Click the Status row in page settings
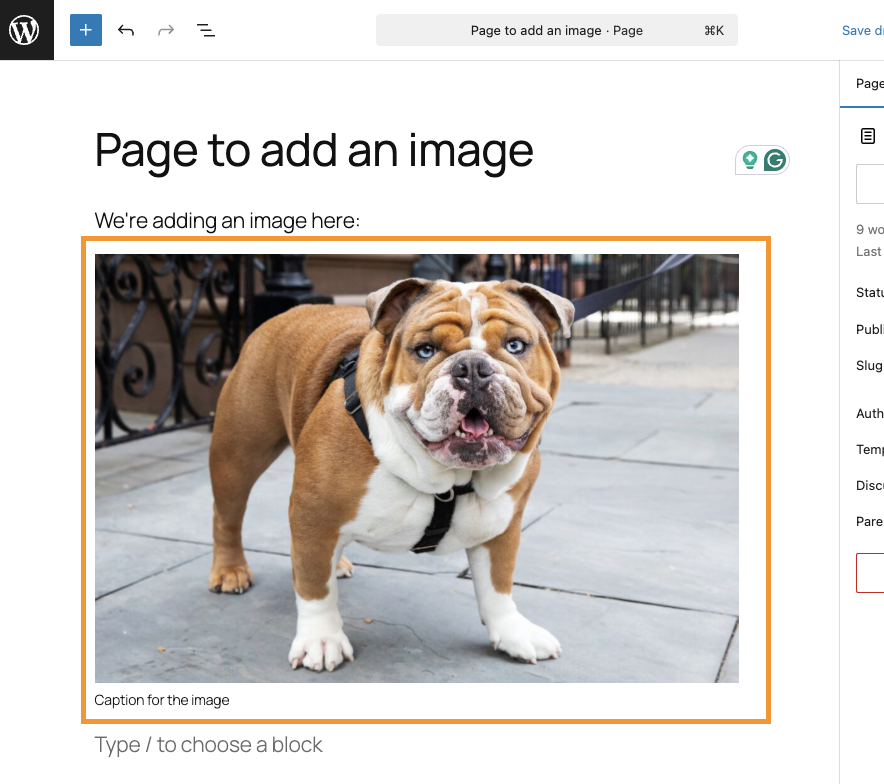This screenshot has height=784, width=884. click(x=870, y=293)
